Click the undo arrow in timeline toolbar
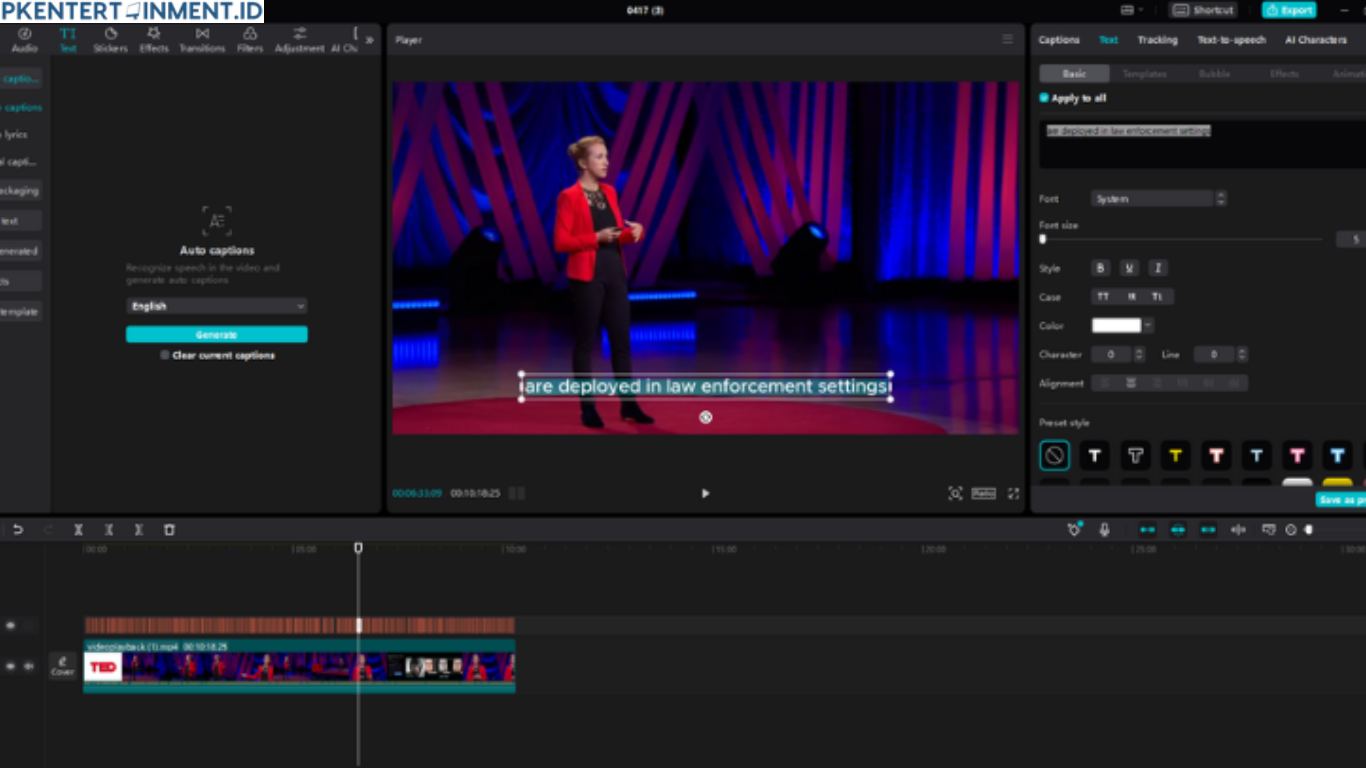 (18, 530)
